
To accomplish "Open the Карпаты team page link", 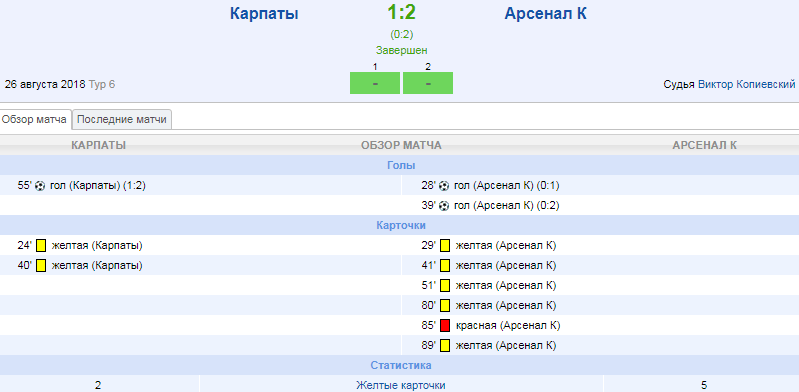I will click(264, 14).
